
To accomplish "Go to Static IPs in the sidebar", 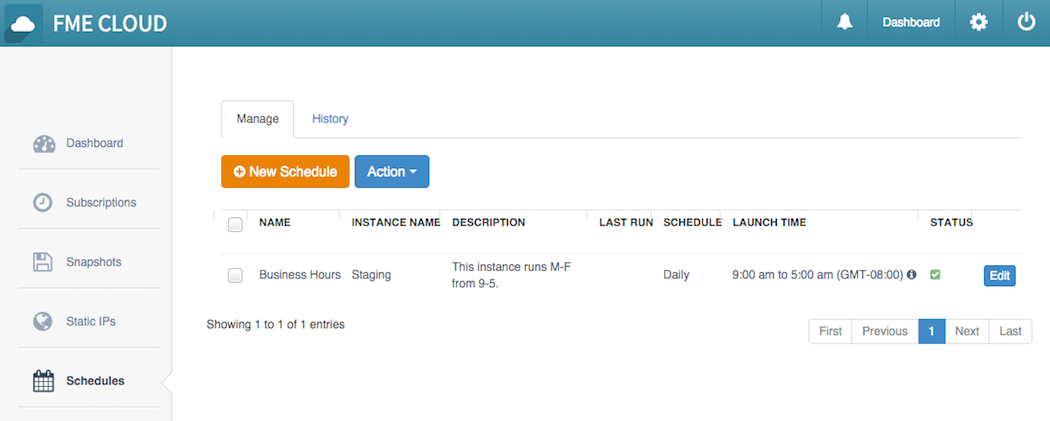I will coord(91,321).
